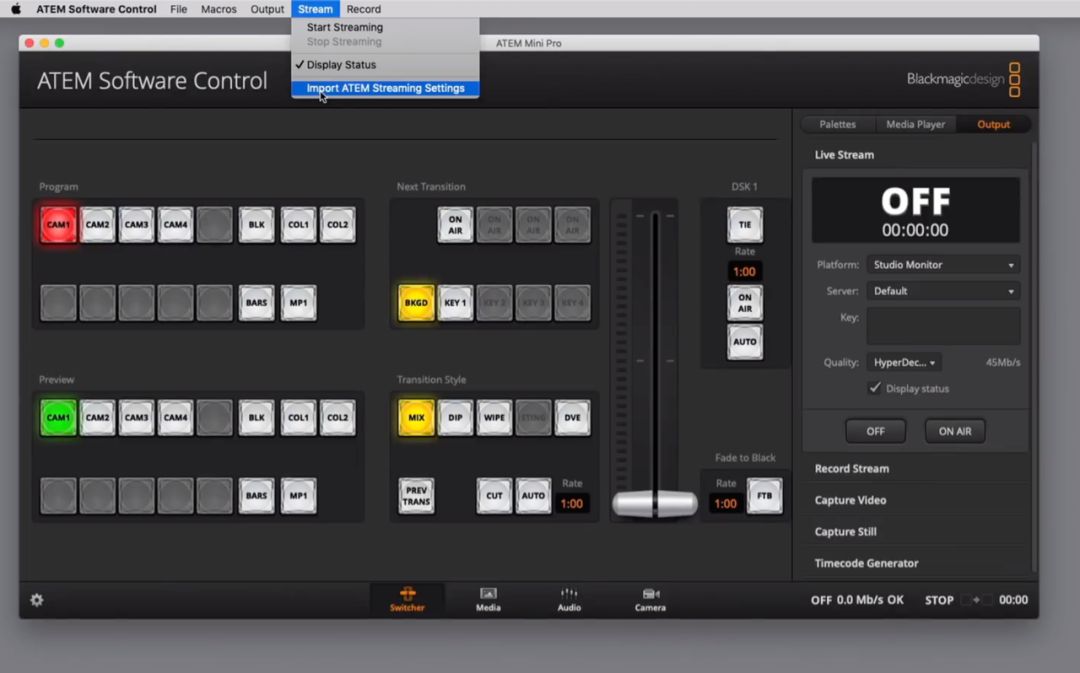
Task: Click the Apple menu icon
Action: 15,9
